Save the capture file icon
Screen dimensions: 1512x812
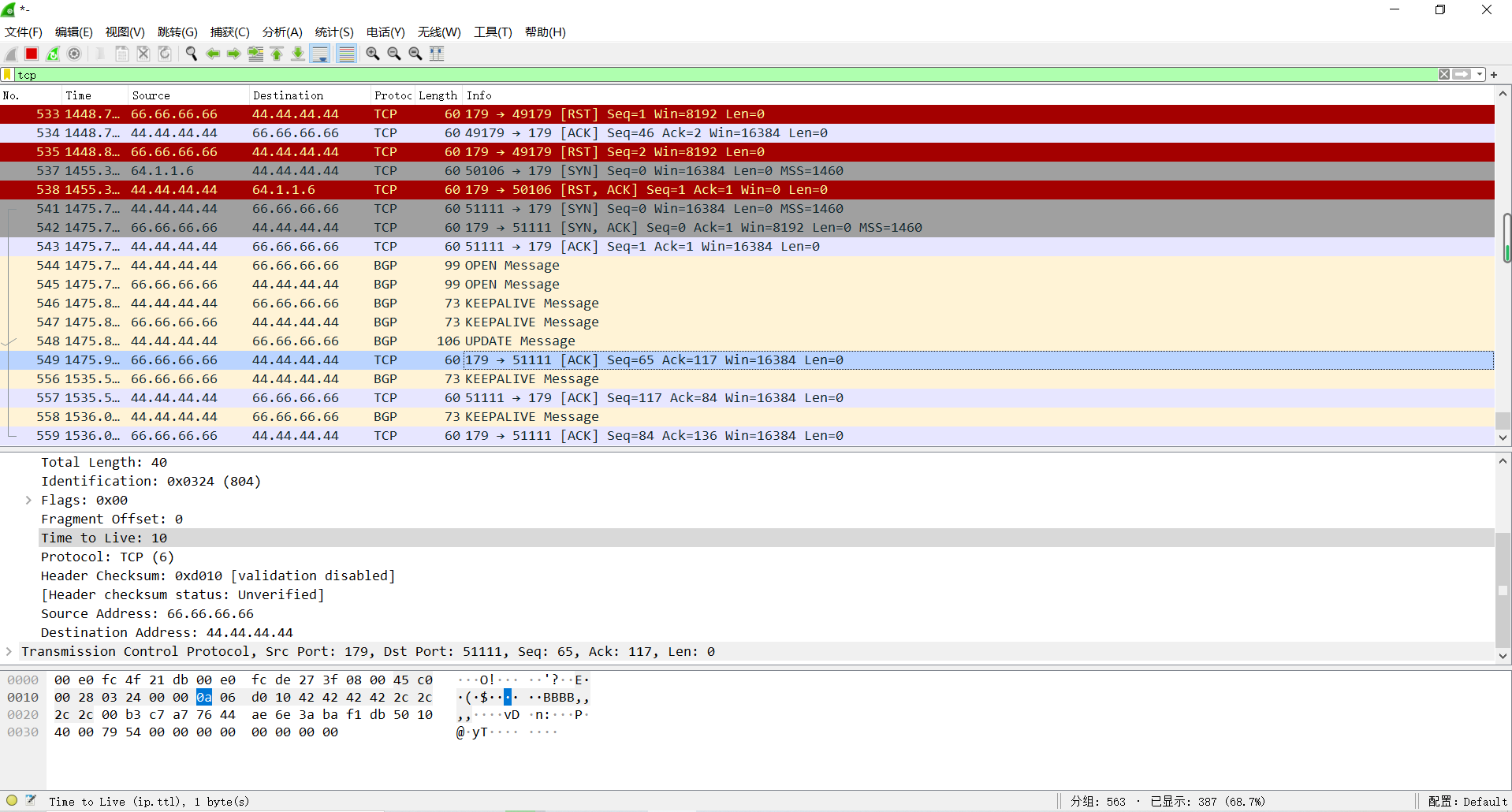[122, 54]
